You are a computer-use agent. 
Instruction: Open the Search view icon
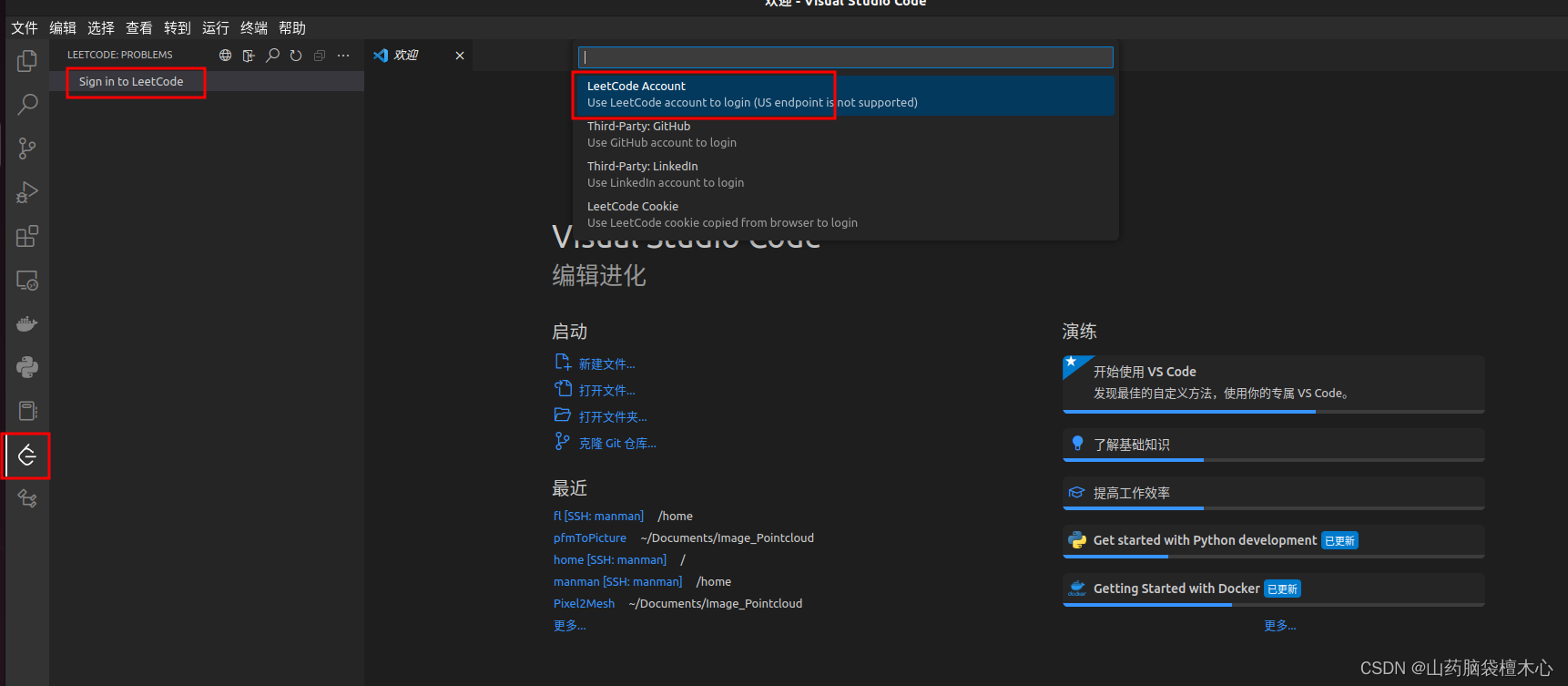pos(27,104)
